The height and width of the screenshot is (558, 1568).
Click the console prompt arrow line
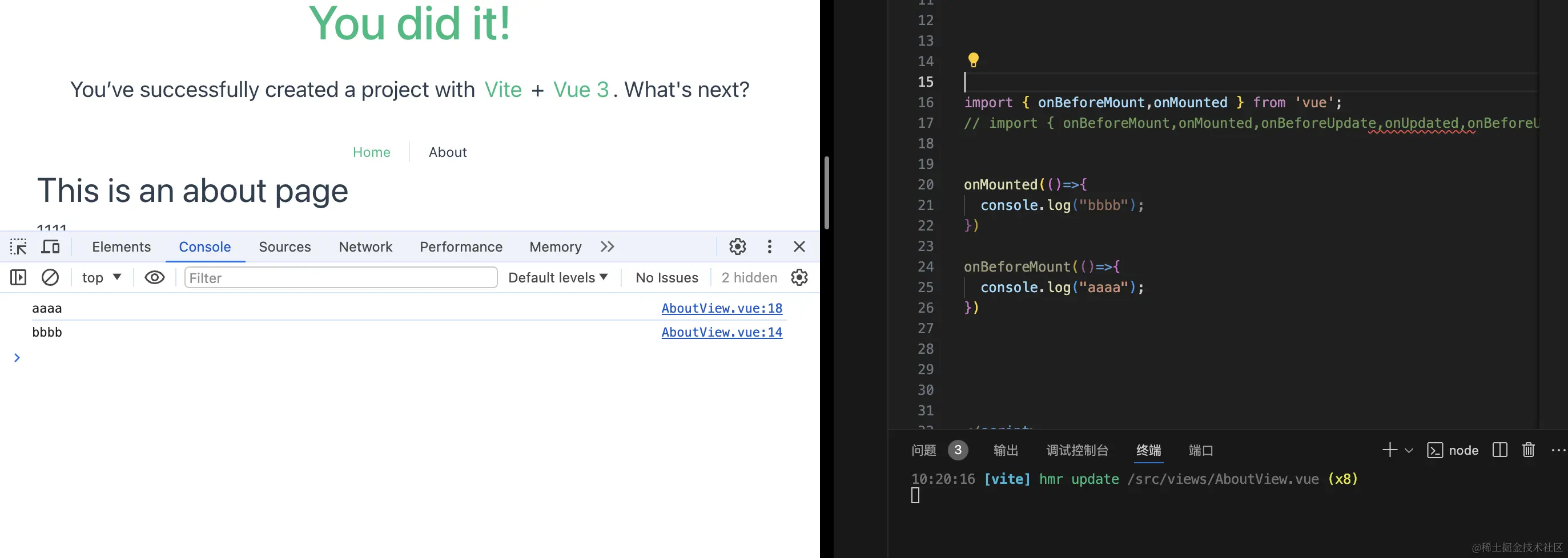(x=17, y=358)
